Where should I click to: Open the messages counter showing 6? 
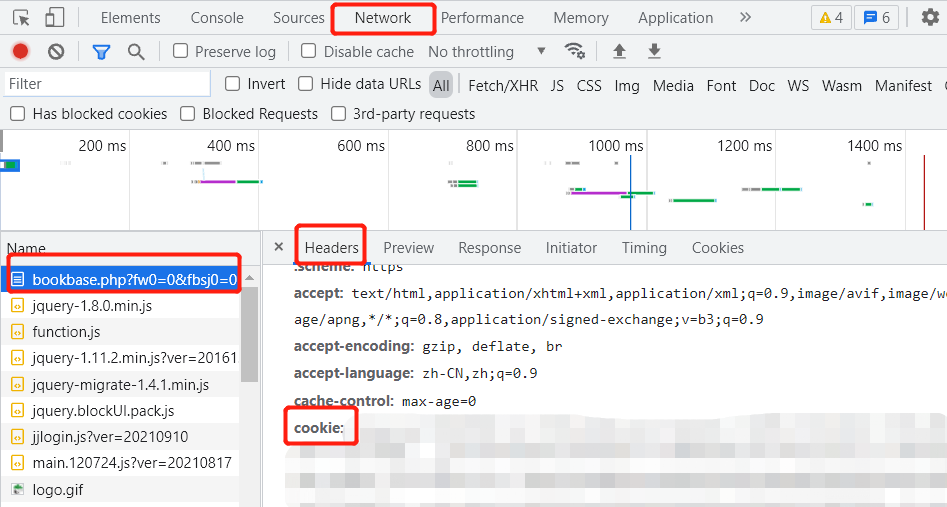click(x=876, y=18)
